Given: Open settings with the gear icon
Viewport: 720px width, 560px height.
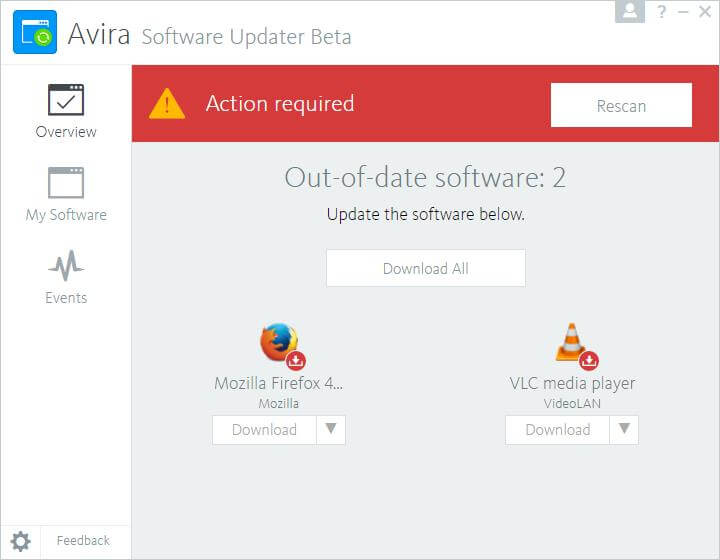Looking at the screenshot, I should pos(21,542).
